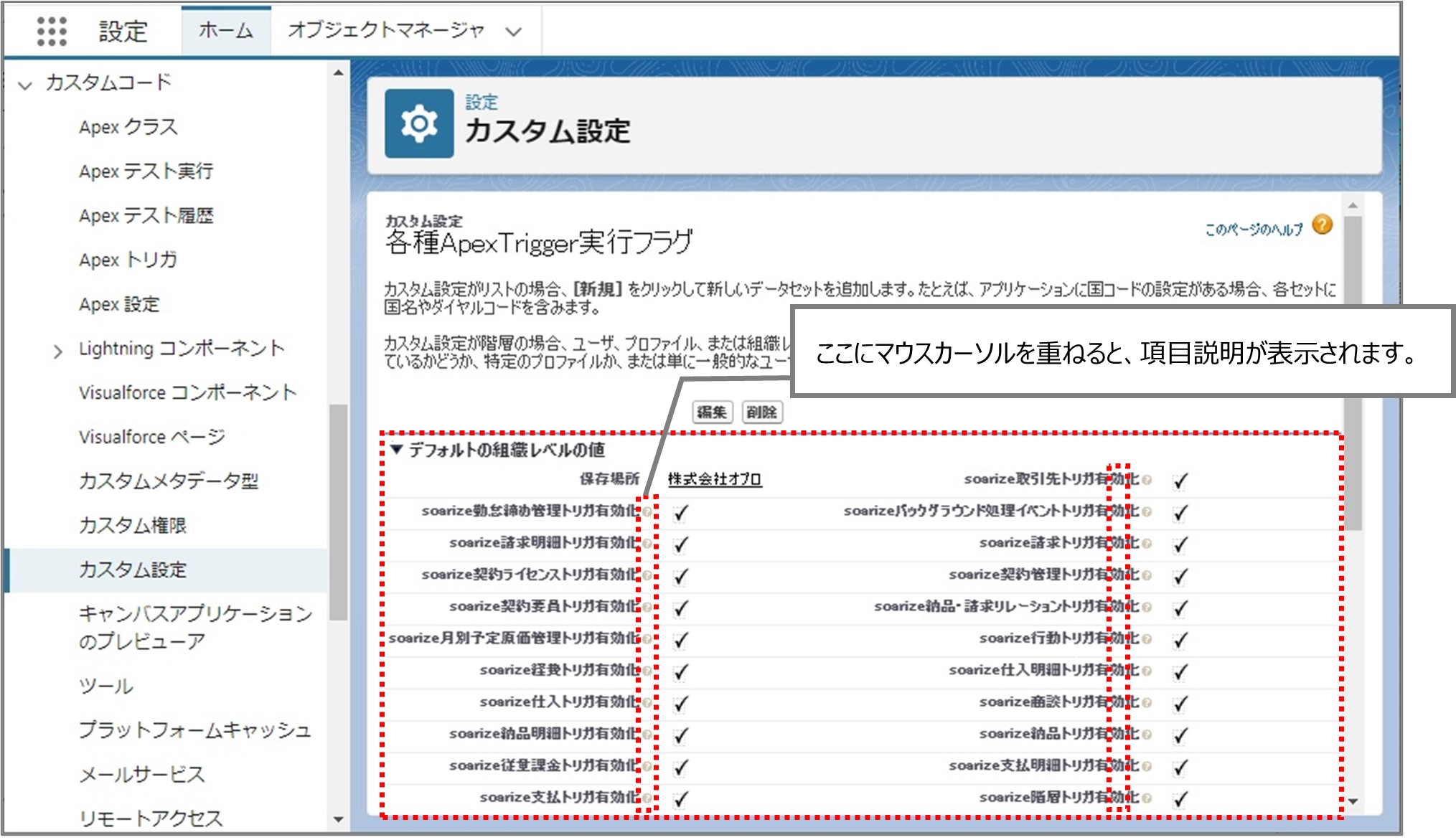Click help icon beside soarize支払トリガ有効化

pyautogui.click(x=647, y=798)
